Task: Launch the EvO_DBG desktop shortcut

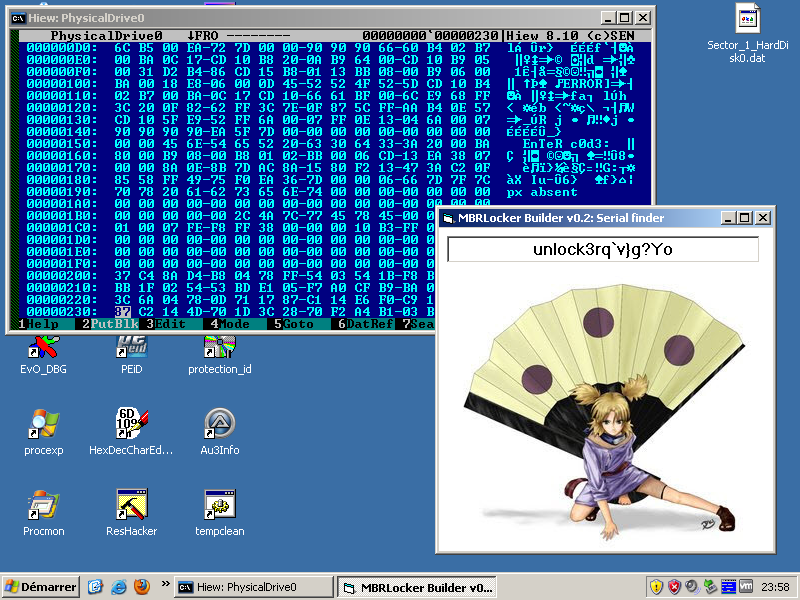Action: pos(43,355)
